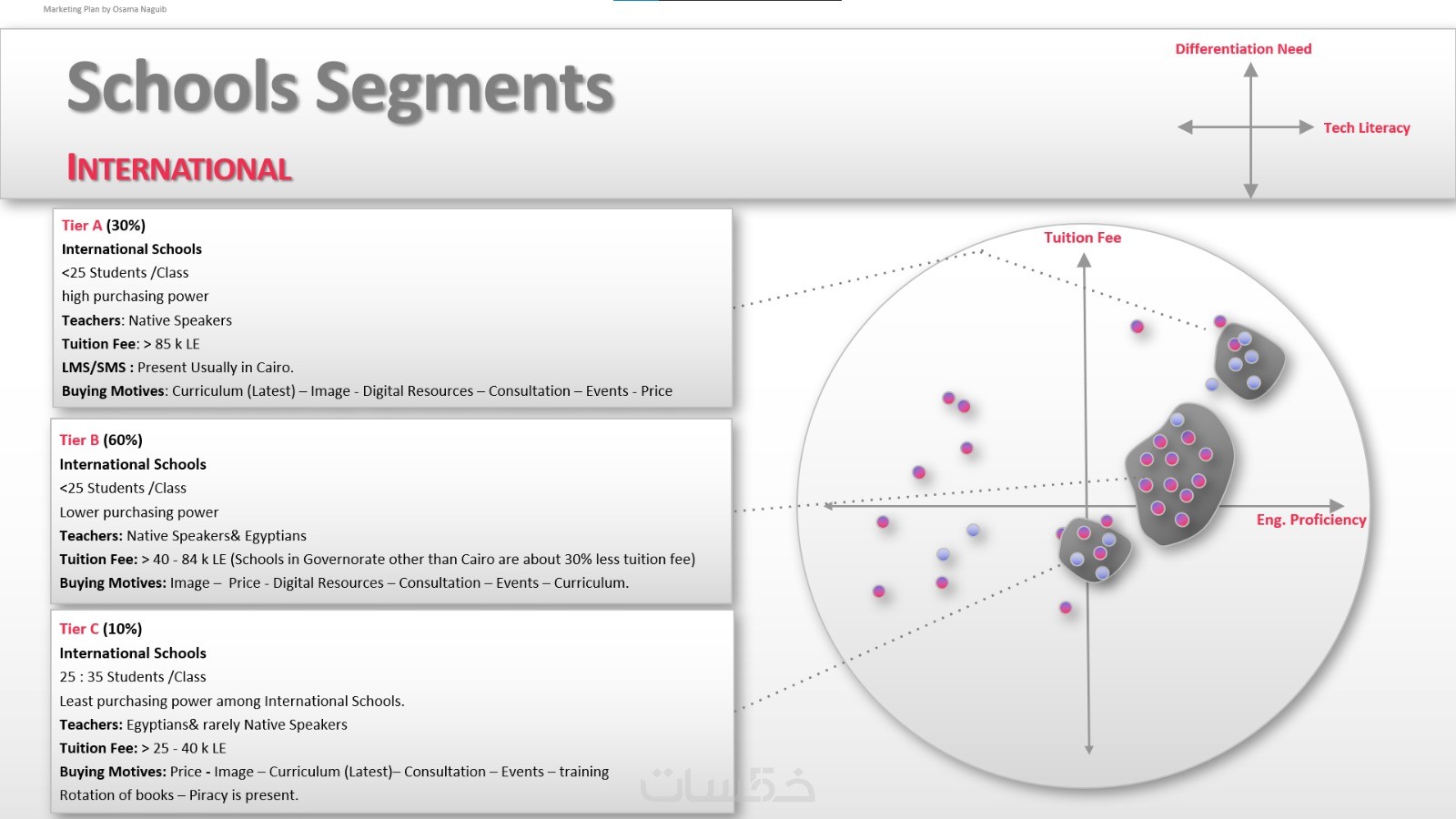Select the Schools Segments title

pos(340,89)
